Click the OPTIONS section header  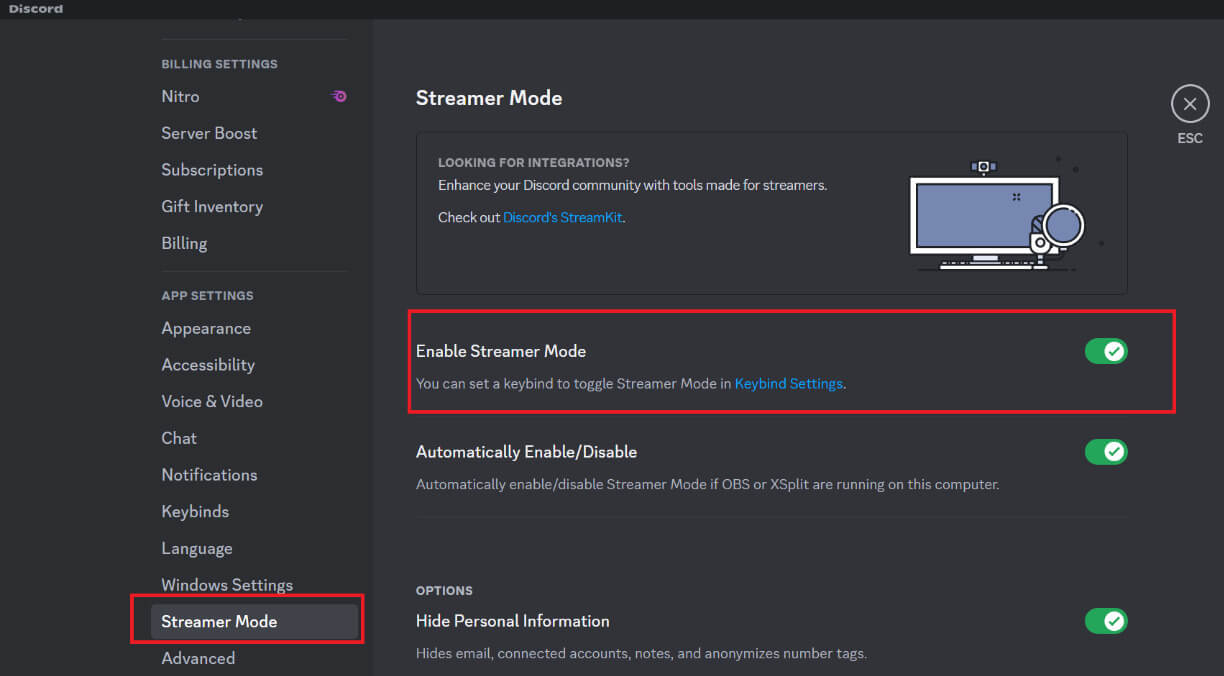click(444, 590)
